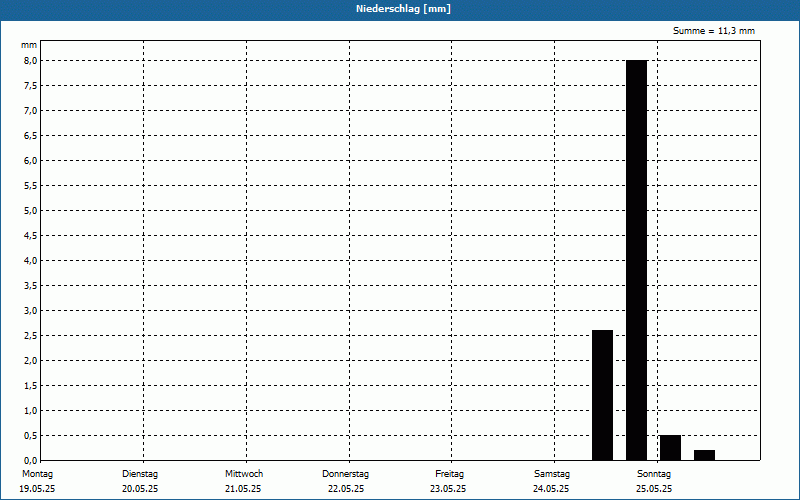Click the 4,0 y-axis value
Viewport: 800px width, 500px height.
pyautogui.click(x=31, y=261)
